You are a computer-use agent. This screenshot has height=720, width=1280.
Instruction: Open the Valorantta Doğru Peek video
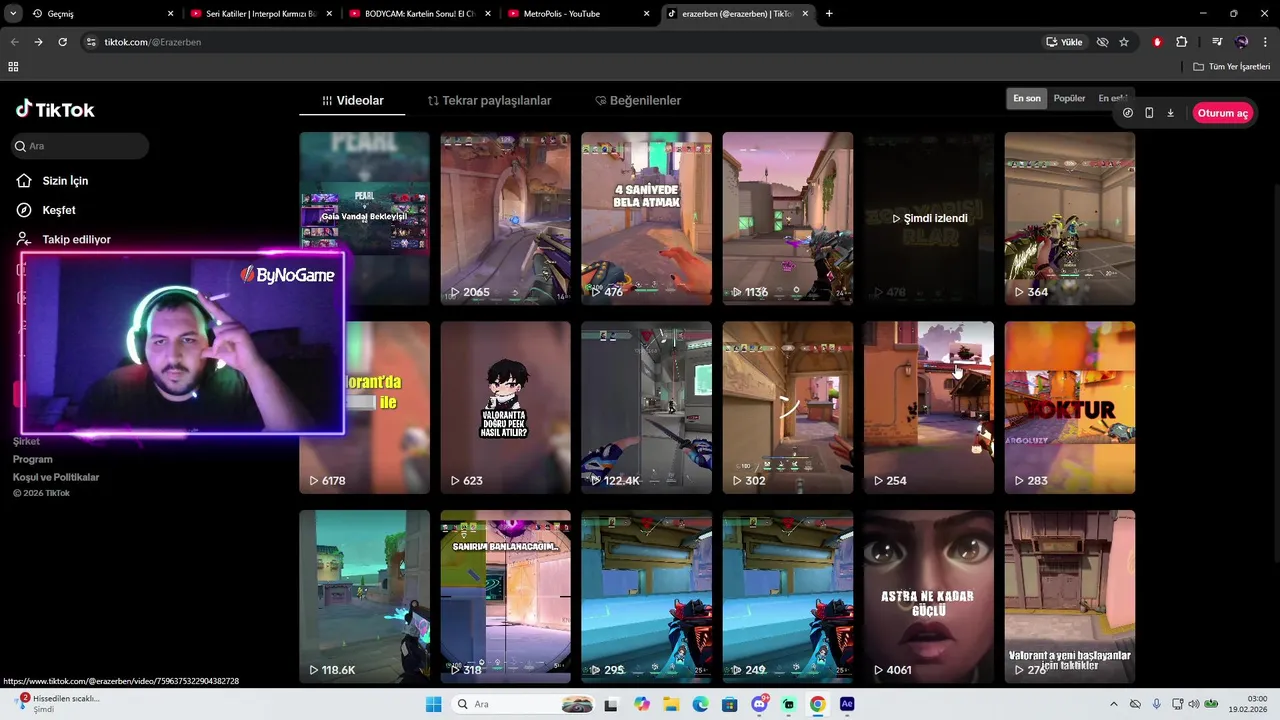click(x=505, y=407)
